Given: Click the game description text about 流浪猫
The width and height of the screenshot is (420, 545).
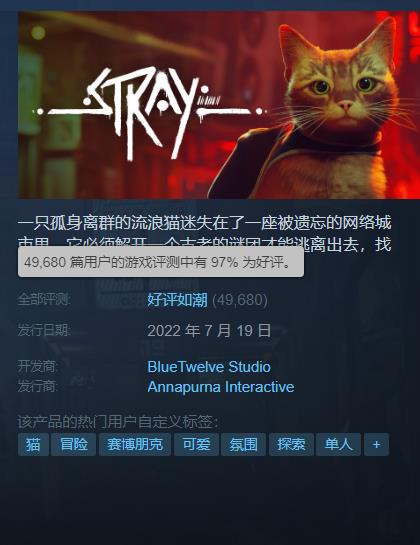Looking at the screenshot, I should 204,234.
